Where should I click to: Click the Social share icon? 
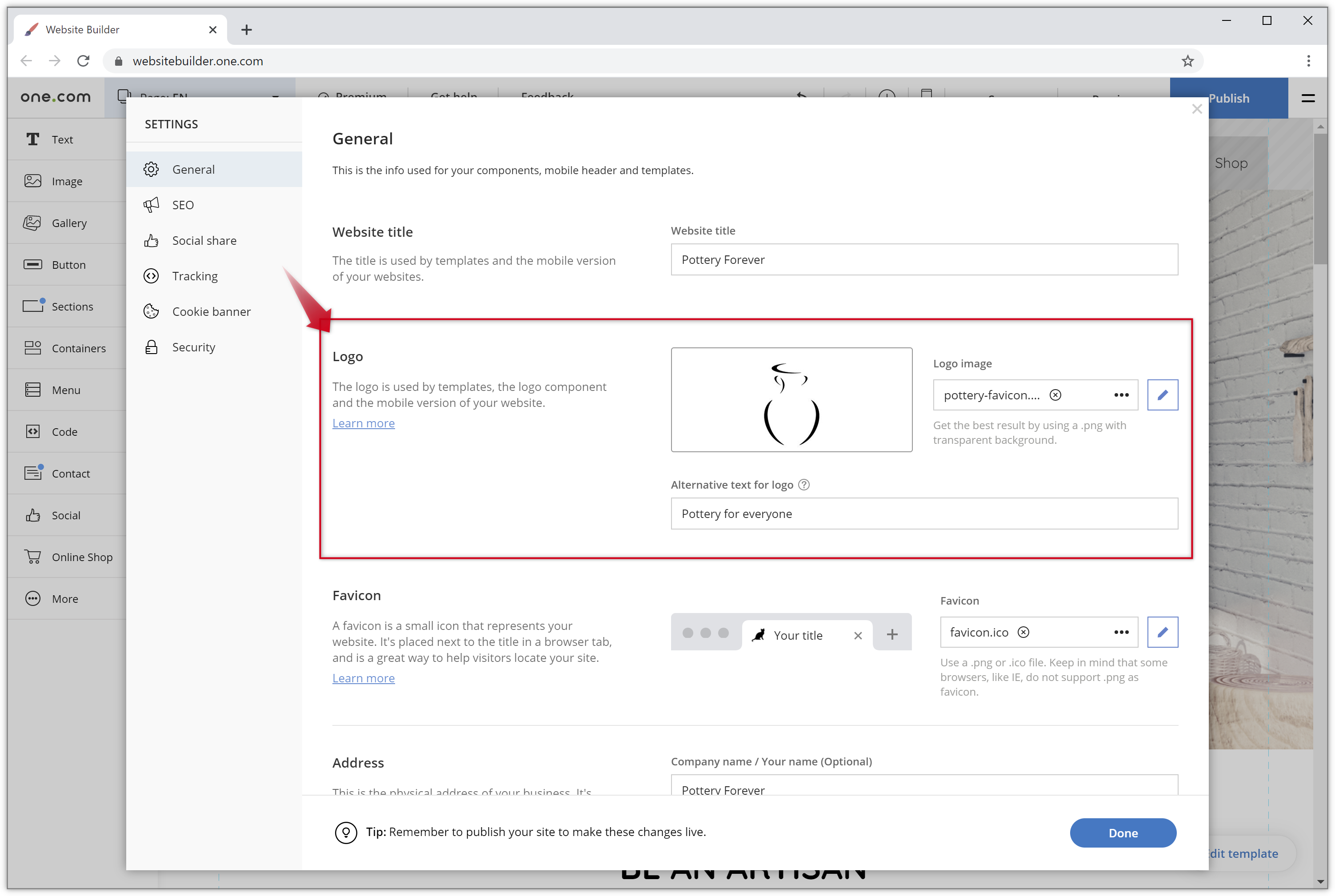(x=151, y=240)
